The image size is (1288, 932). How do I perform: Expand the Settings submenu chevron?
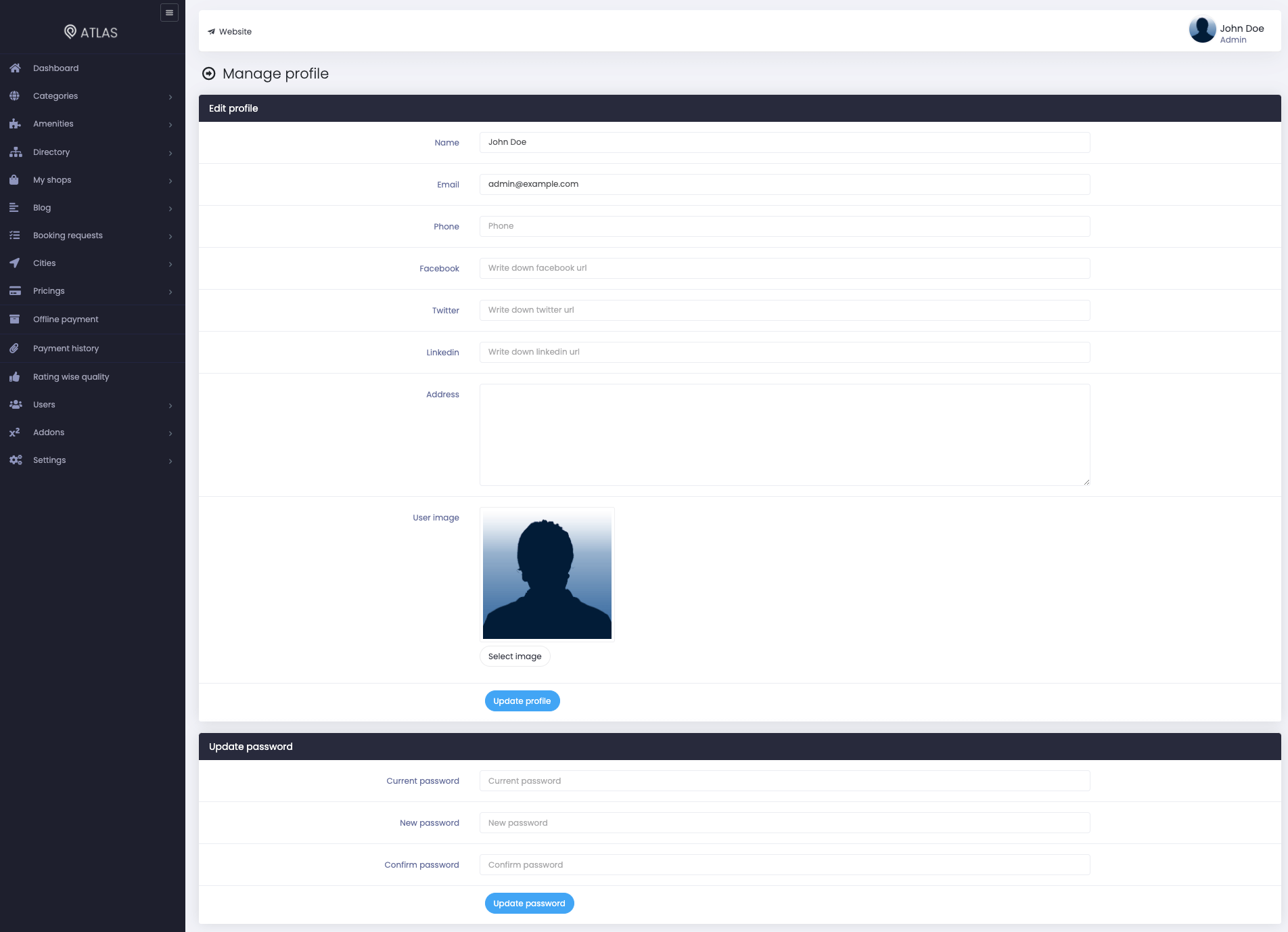pyautogui.click(x=170, y=461)
